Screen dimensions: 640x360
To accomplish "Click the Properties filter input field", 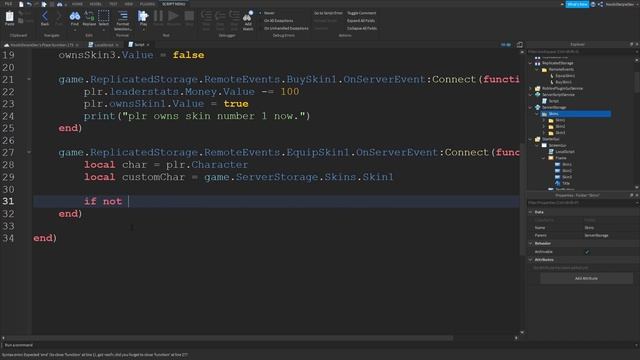I will (x=580, y=203).
